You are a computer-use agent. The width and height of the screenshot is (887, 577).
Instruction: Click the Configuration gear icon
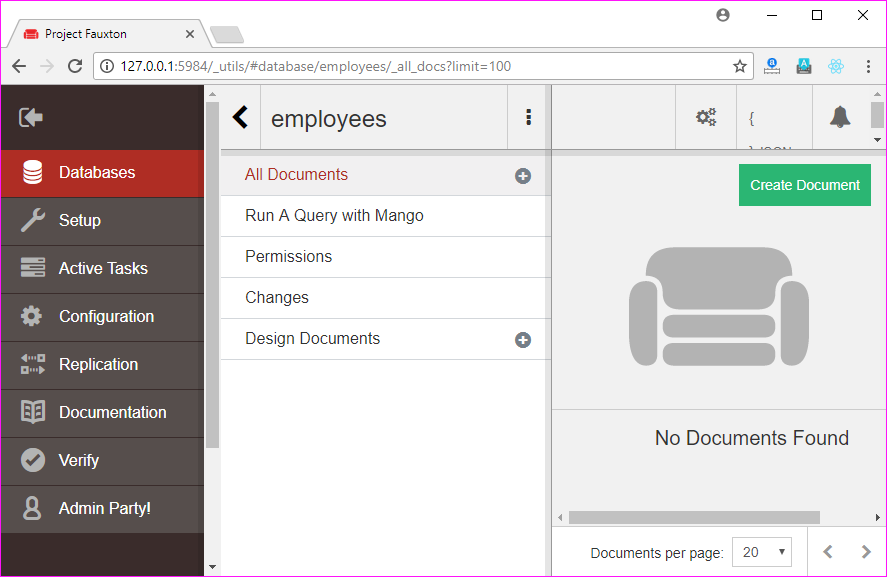coord(32,316)
